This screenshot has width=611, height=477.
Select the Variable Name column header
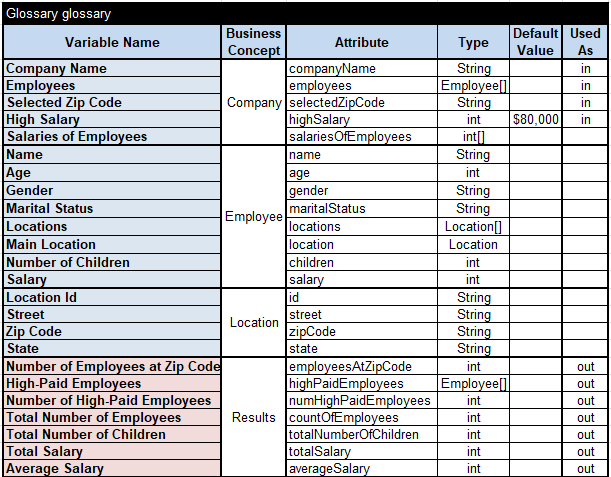click(x=112, y=43)
